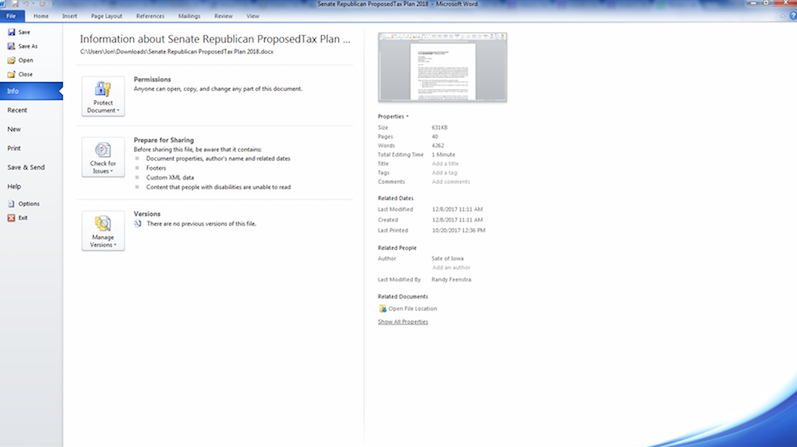Click the Undo icon in Quick Access Toolbar
This screenshot has width=797, height=447.
point(25,4)
